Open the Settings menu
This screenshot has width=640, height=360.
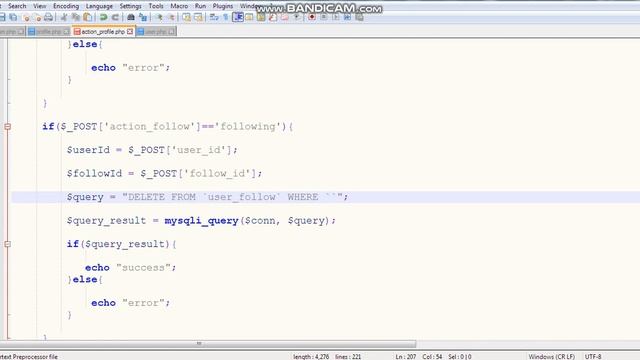130,6
